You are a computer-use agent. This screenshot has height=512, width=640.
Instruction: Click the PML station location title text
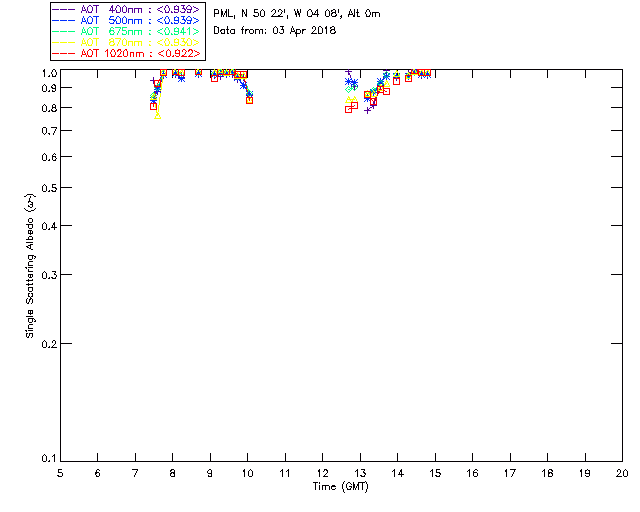click(296, 14)
